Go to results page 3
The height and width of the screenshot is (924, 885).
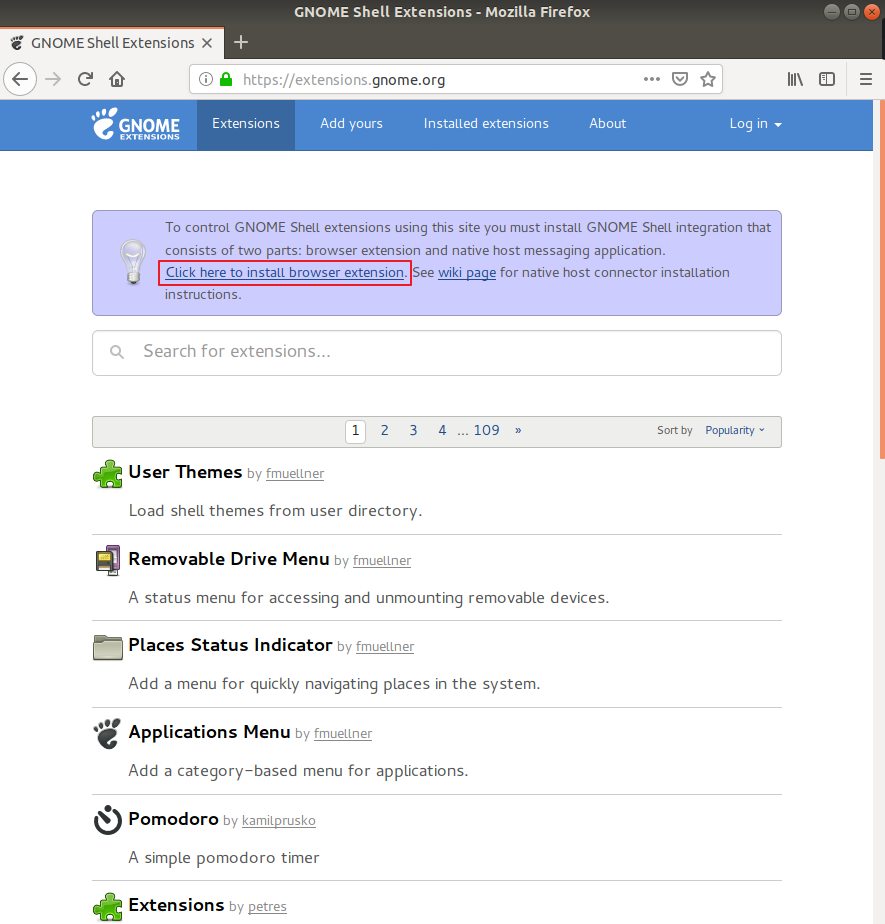coord(413,431)
